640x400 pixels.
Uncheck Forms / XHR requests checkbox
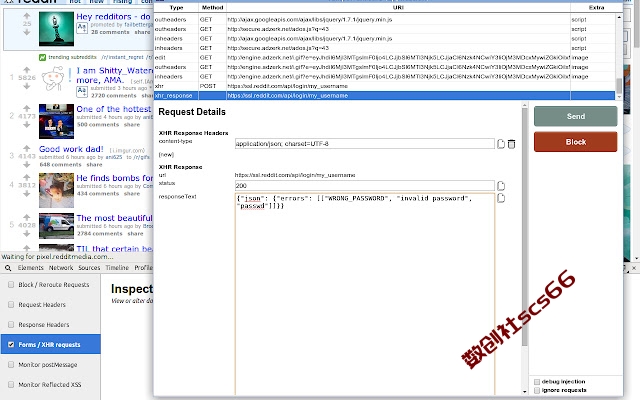[11, 344]
